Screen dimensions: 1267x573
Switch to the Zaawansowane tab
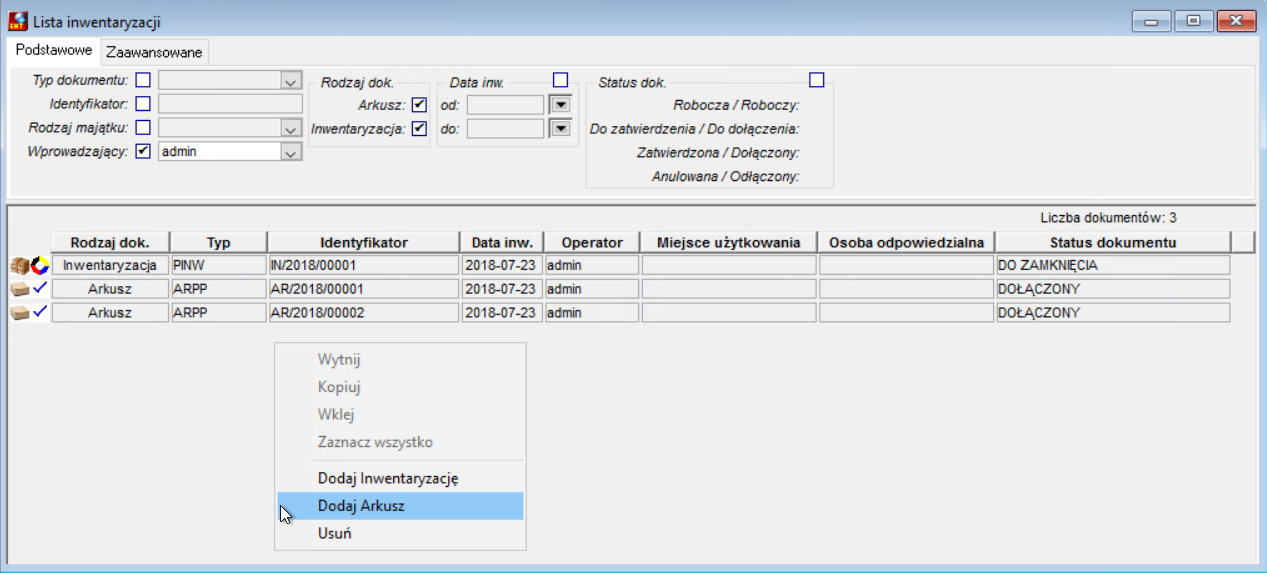(x=154, y=51)
